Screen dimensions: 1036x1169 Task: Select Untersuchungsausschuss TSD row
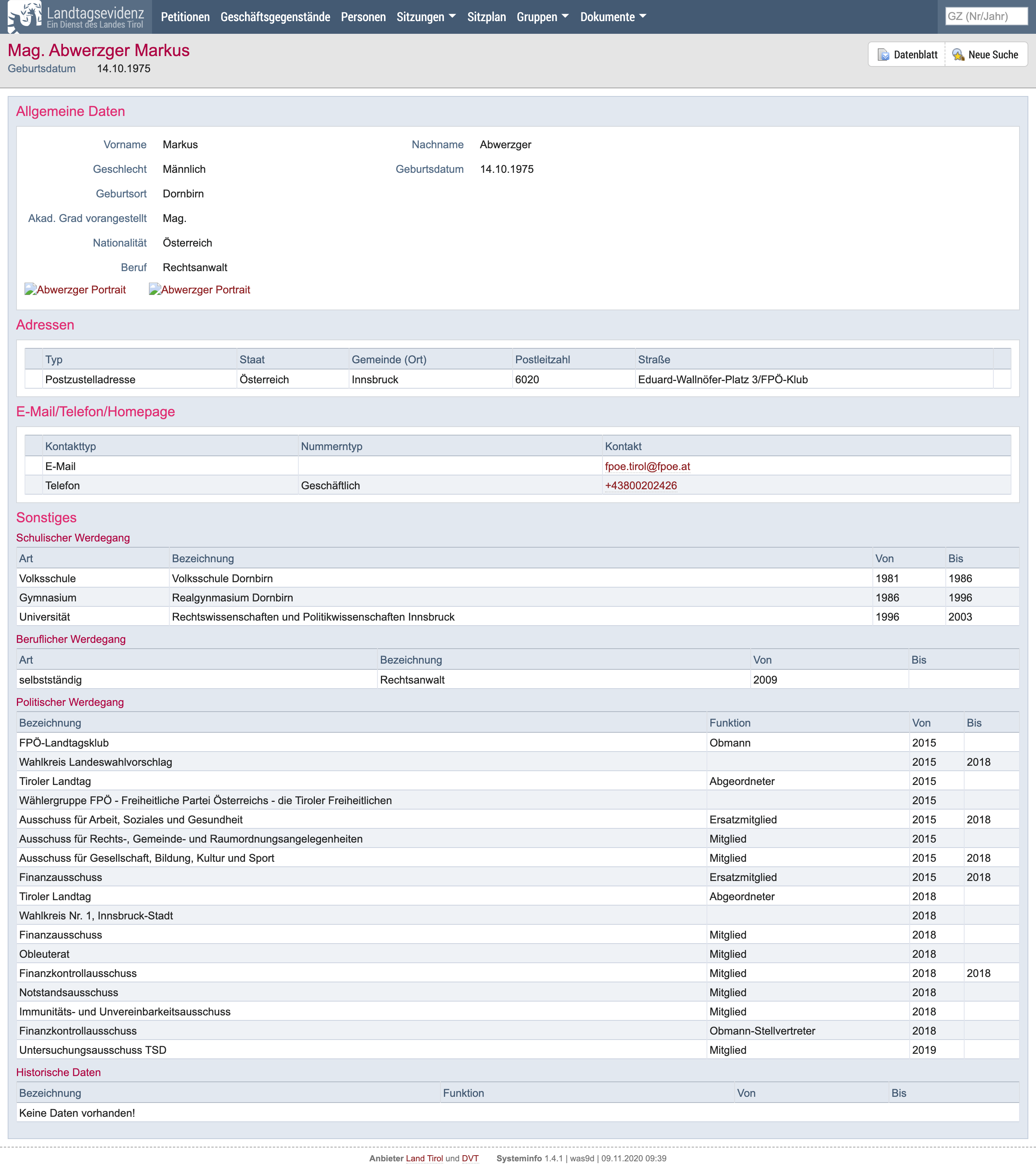point(518,1050)
